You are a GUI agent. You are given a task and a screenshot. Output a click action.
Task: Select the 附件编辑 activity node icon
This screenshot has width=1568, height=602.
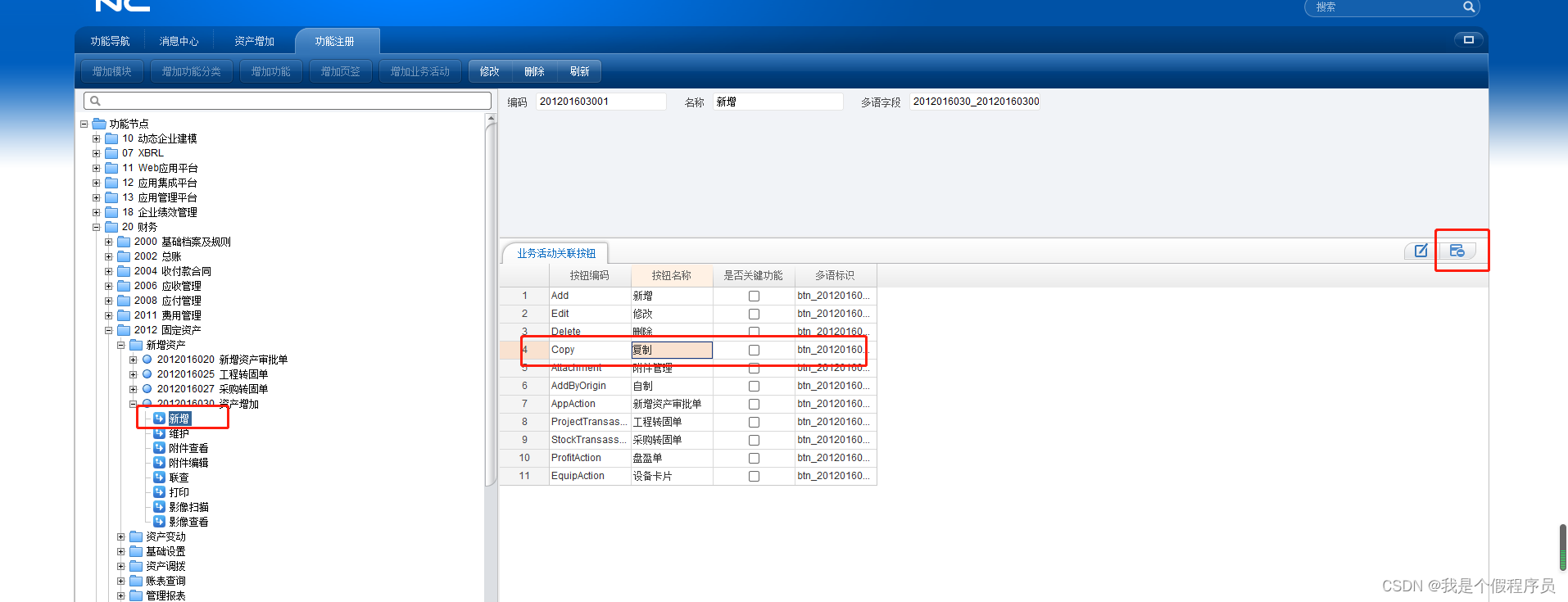pos(160,463)
